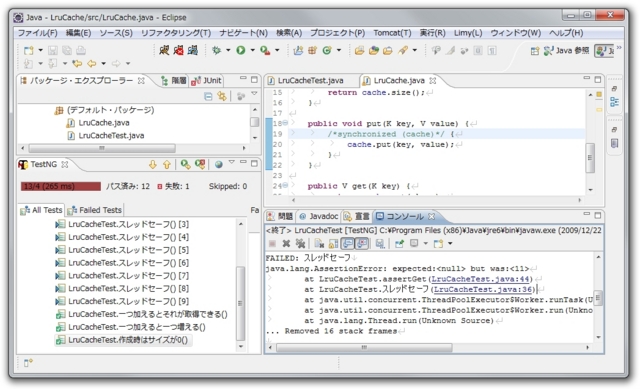Image resolution: width=640 pixels, height=389 pixels.
Task: Rerun last test in TestNG view
Action: (185, 164)
